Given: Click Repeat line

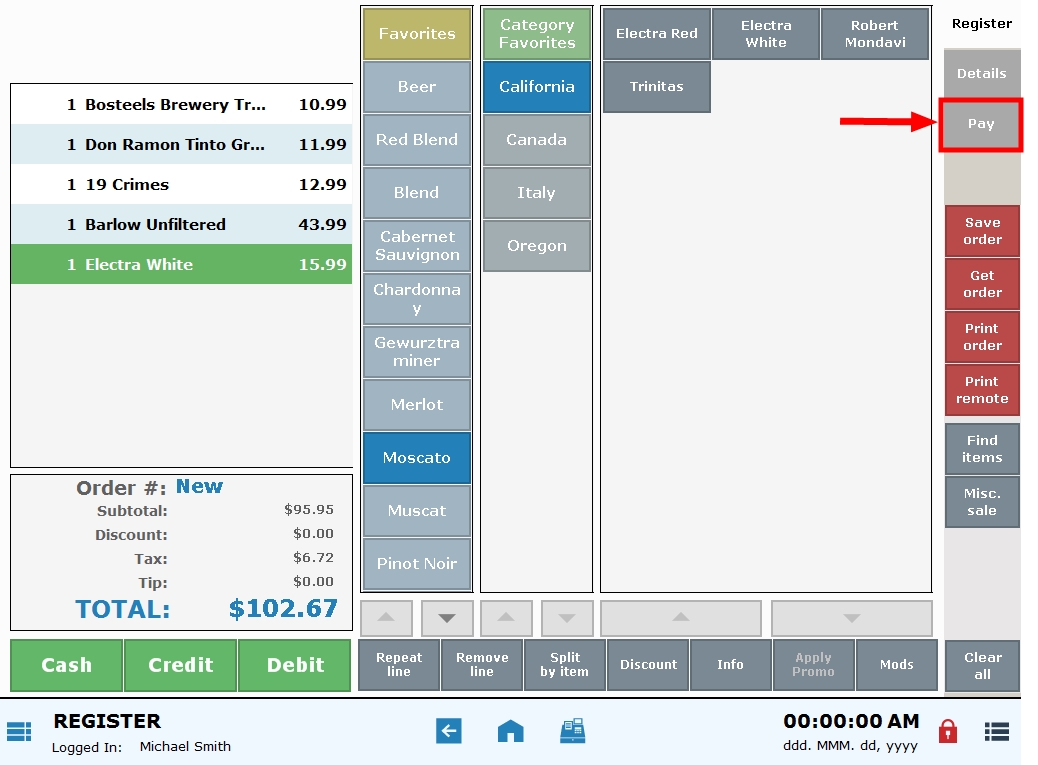Looking at the screenshot, I should tap(399, 664).
